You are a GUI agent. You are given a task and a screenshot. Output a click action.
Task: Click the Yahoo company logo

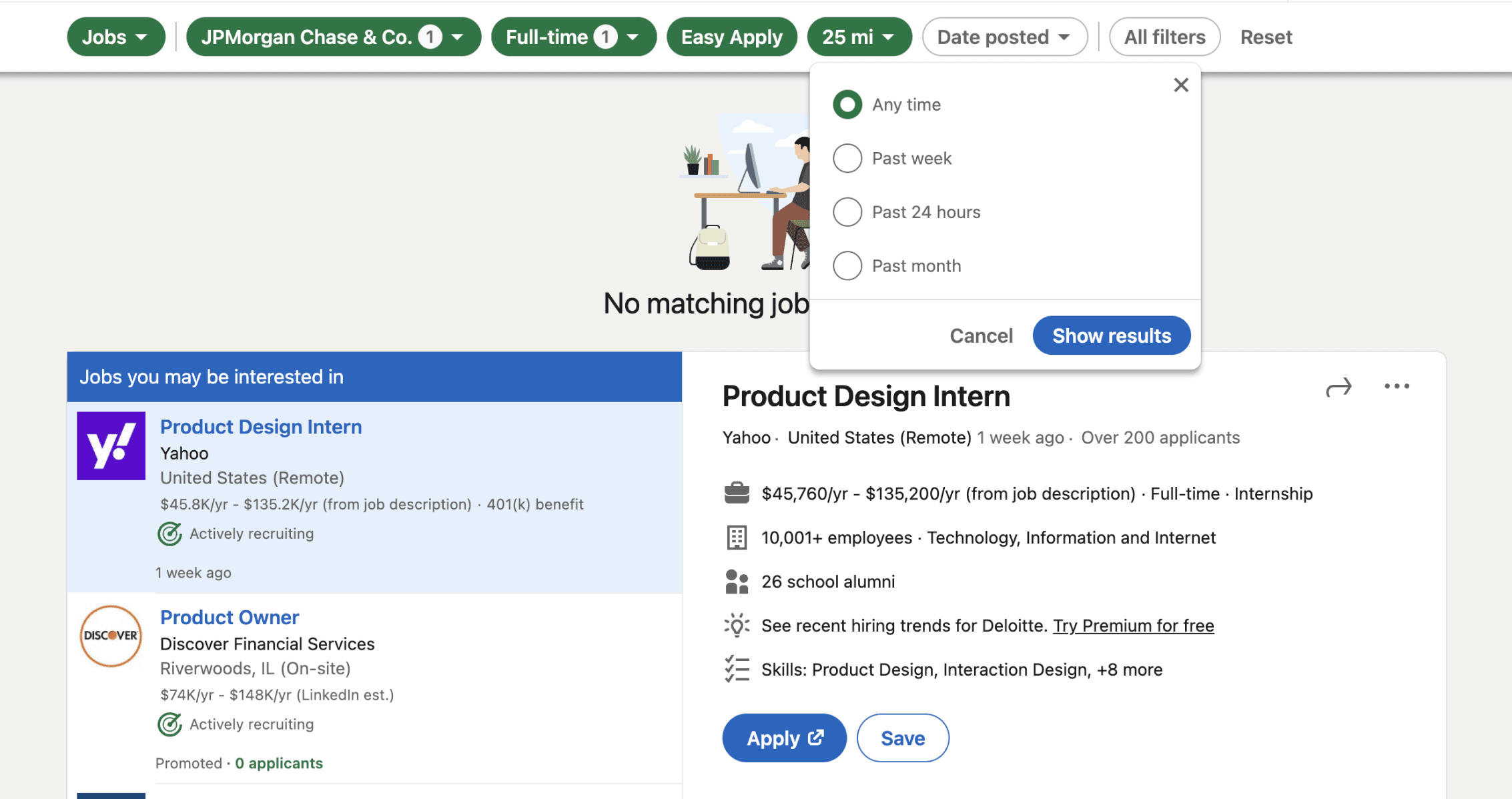pyautogui.click(x=111, y=446)
